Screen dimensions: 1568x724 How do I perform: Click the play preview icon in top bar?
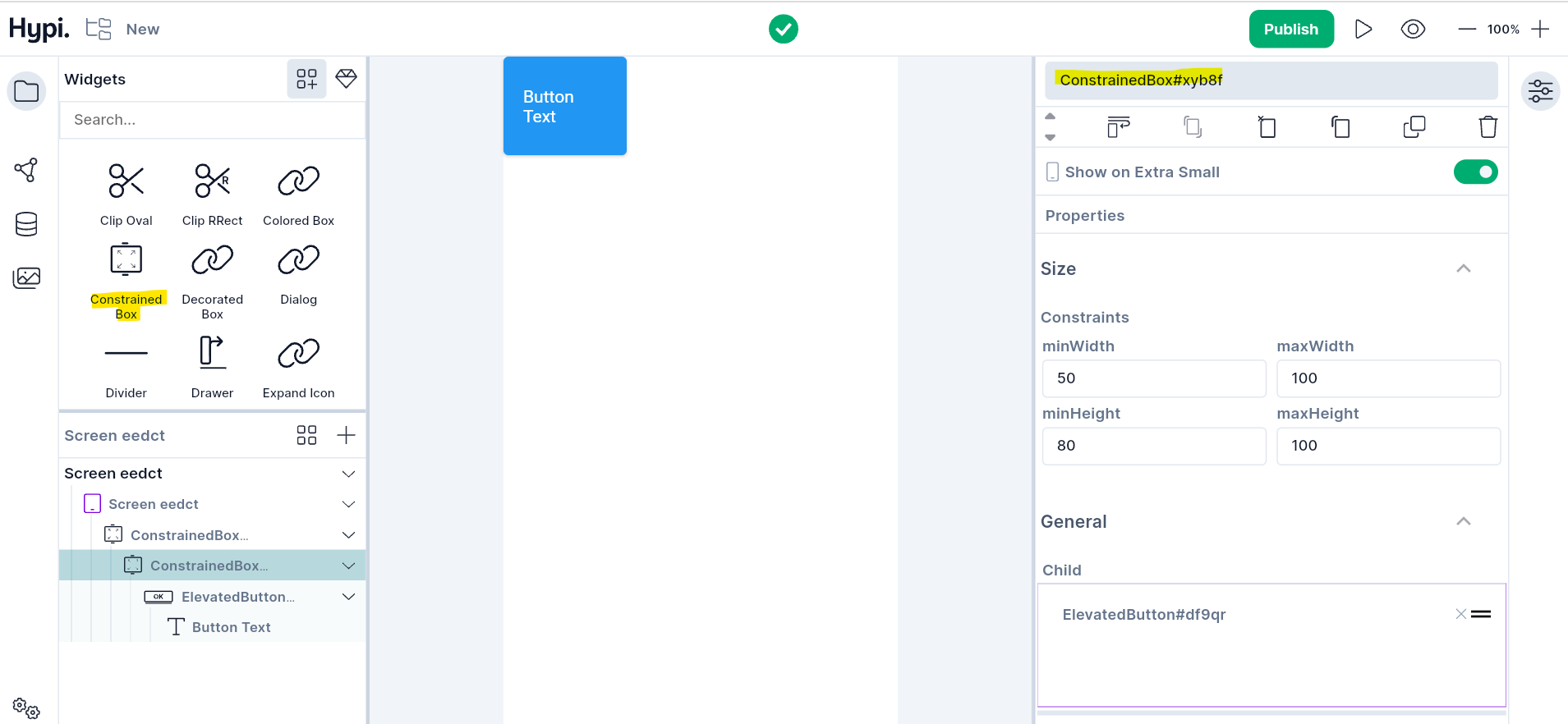(x=1363, y=30)
